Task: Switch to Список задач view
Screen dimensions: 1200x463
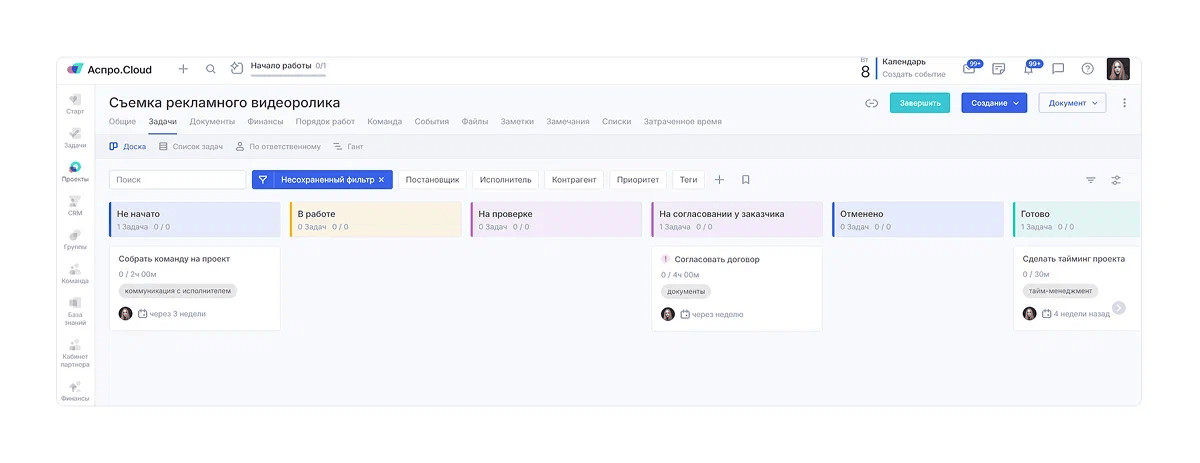Action: 190,146
